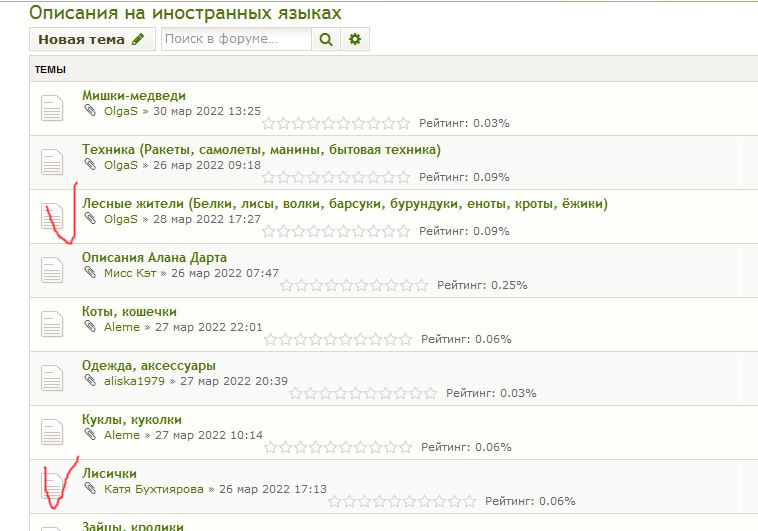Open advanced search gear icon
Image resolution: width=758 pixels, height=531 pixels.
(355, 40)
